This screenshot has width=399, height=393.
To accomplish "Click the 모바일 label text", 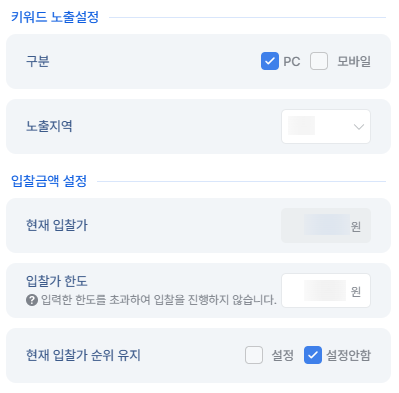I will coord(354,61).
